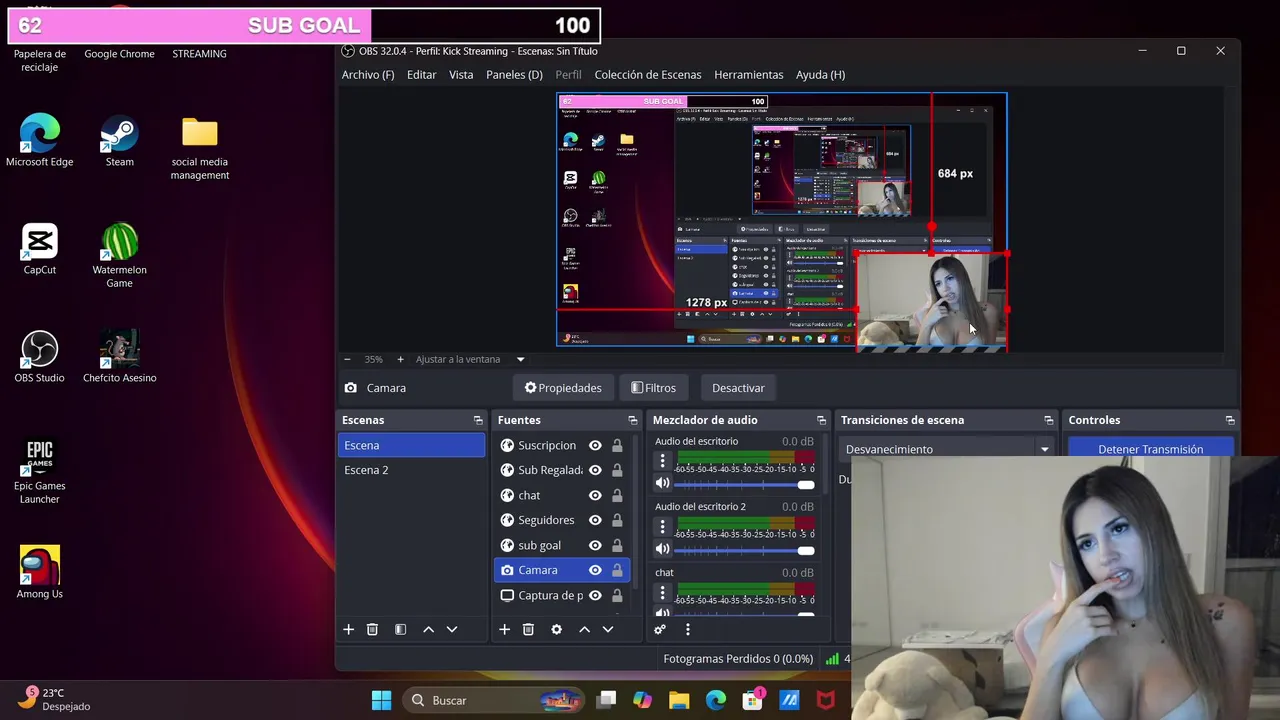The image size is (1280, 720).
Task: Click Windows Start button on taskbar
Action: 382,700
